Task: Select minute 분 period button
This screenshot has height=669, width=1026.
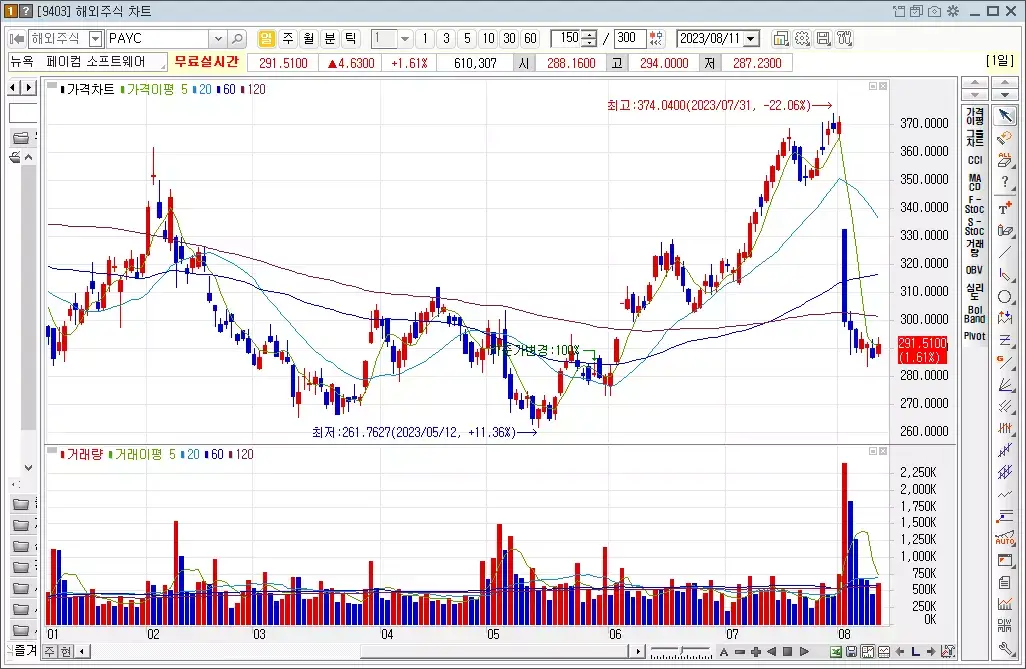Action: point(330,39)
